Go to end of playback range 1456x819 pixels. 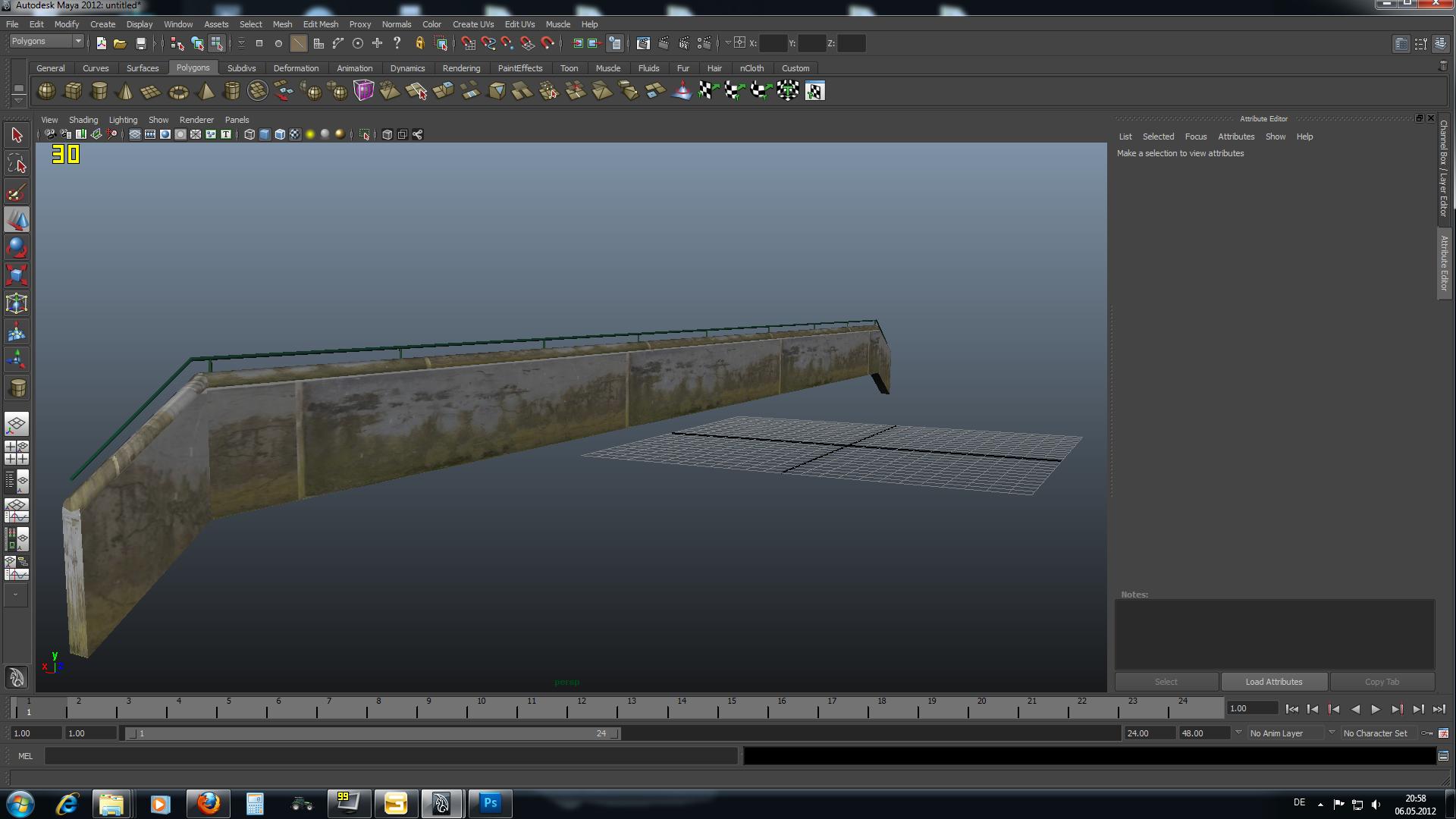(1439, 709)
